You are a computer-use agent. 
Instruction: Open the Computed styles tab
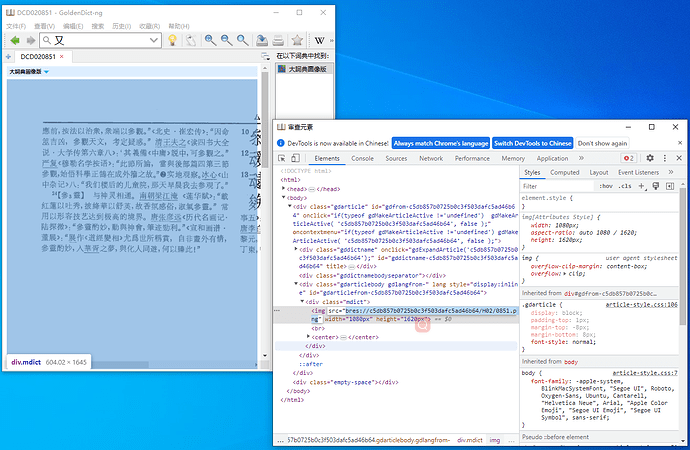coord(565,172)
